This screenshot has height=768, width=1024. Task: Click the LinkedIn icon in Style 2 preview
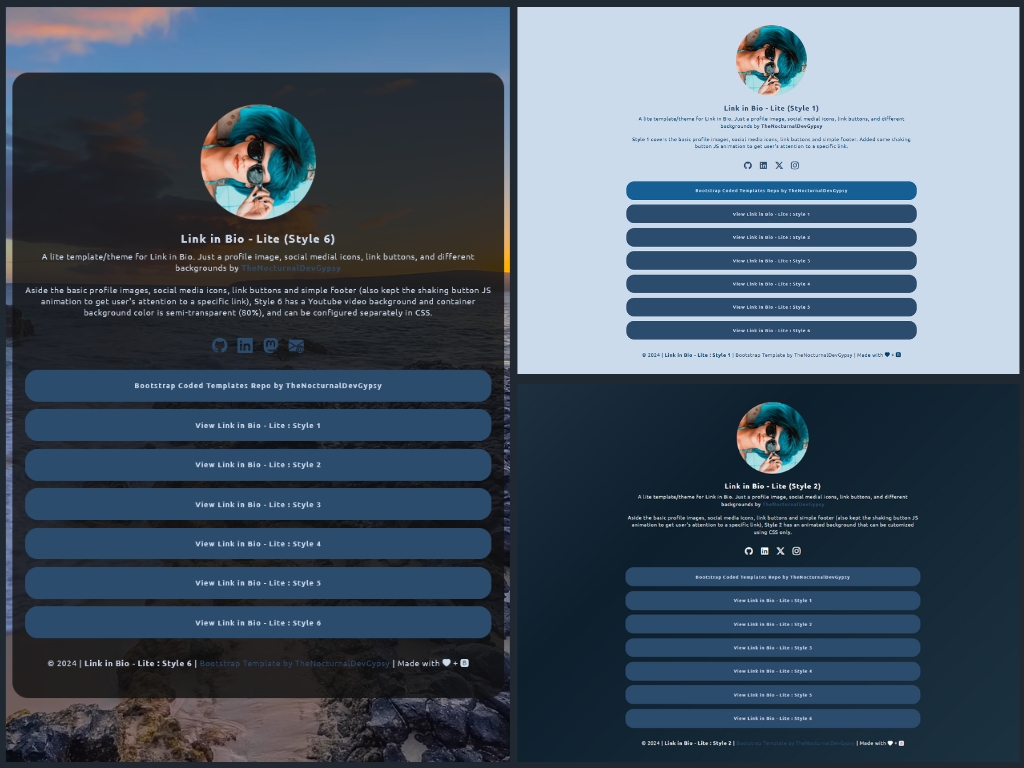click(765, 550)
